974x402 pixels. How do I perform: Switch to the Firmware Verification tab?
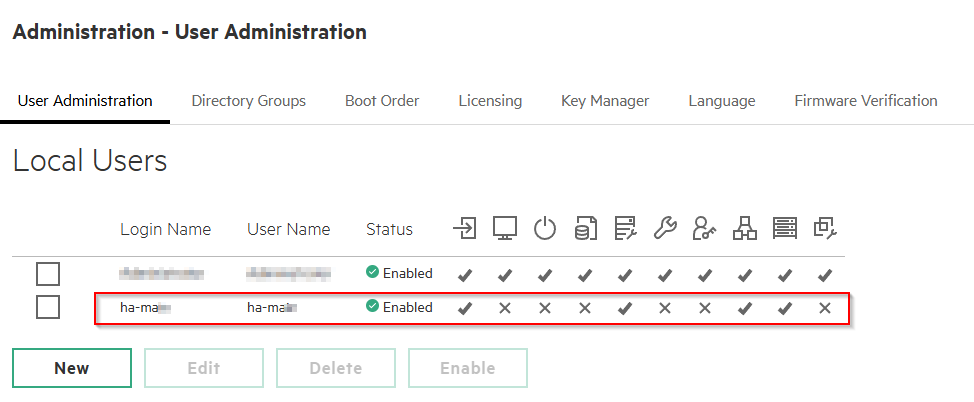tap(865, 101)
